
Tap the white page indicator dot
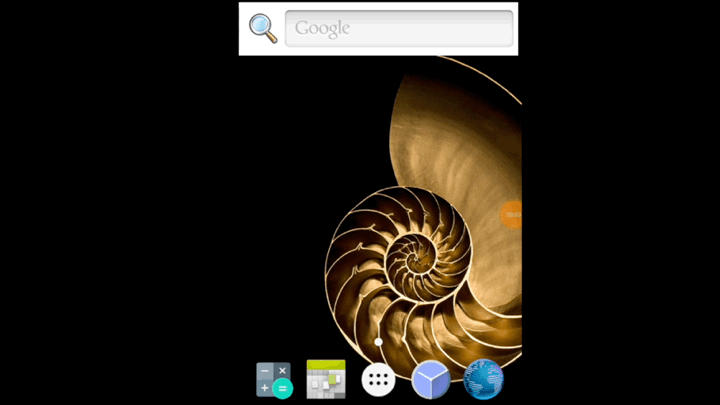click(378, 342)
